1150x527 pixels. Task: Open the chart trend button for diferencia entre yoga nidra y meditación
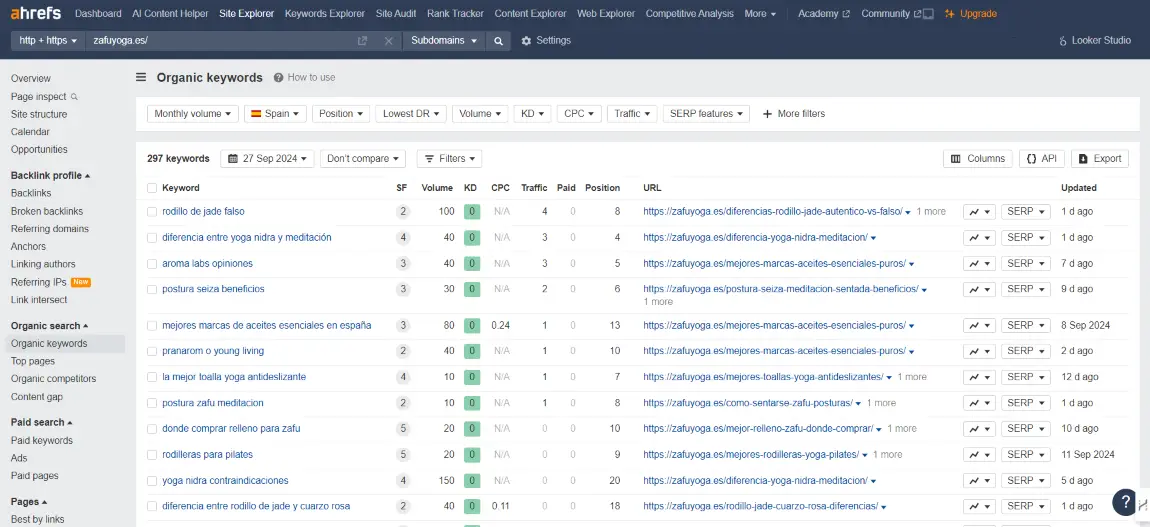(x=979, y=237)
